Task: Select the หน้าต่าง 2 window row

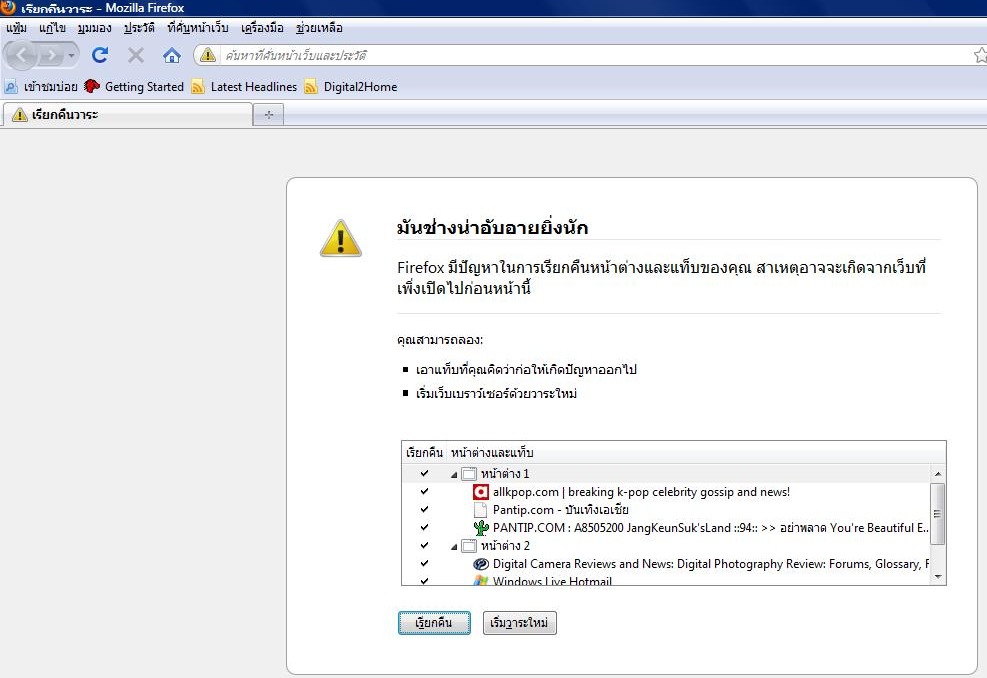Action: point(666,545)
